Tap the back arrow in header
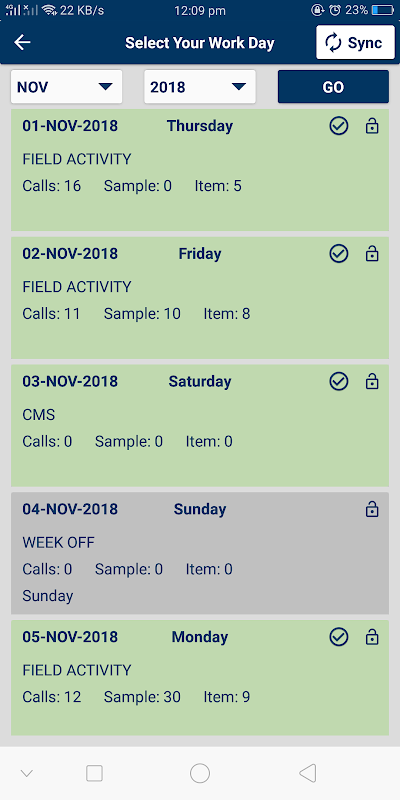400x800 pixels. pos(22,43)
